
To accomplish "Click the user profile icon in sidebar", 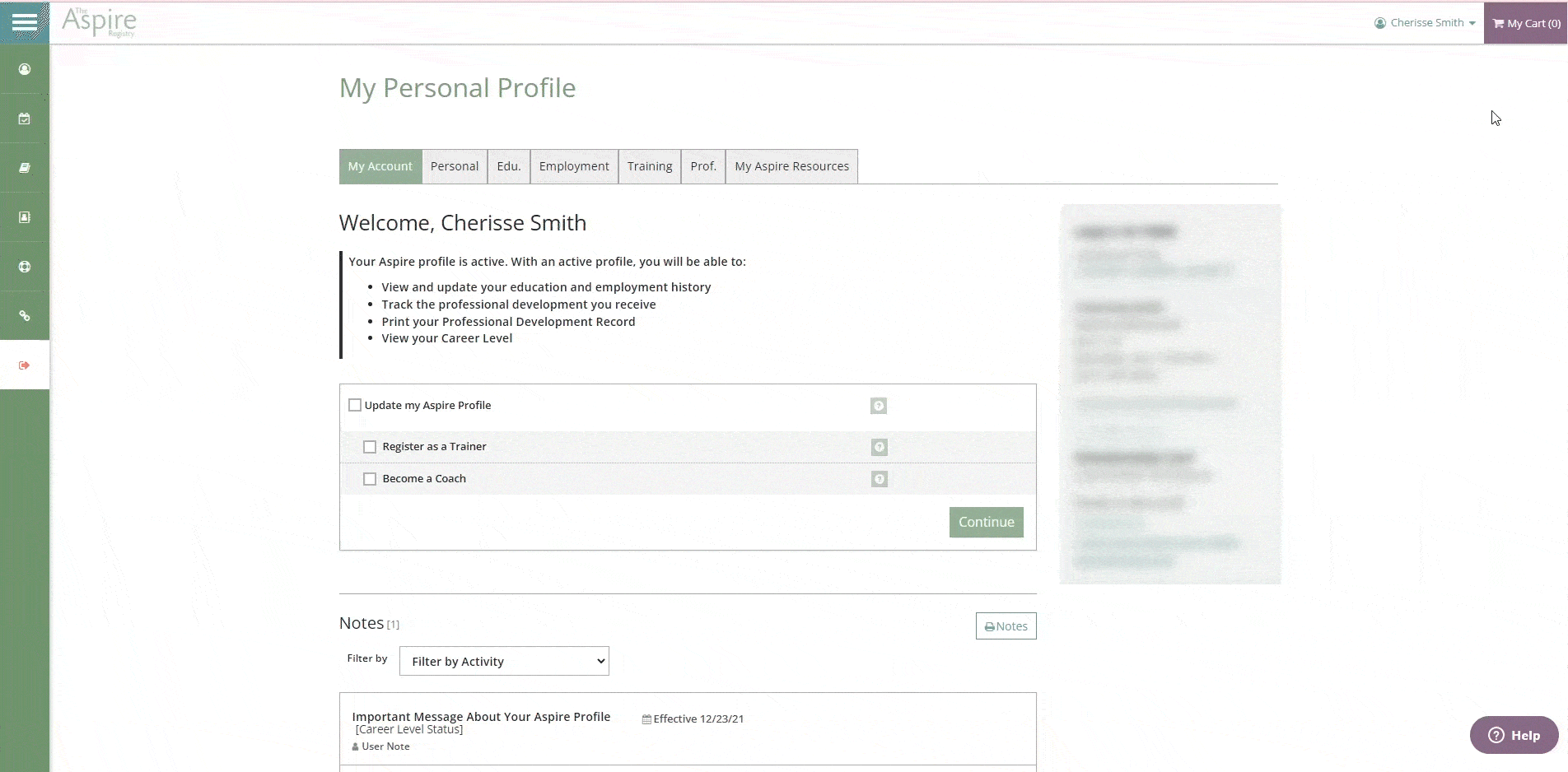I will click(25, 69).
